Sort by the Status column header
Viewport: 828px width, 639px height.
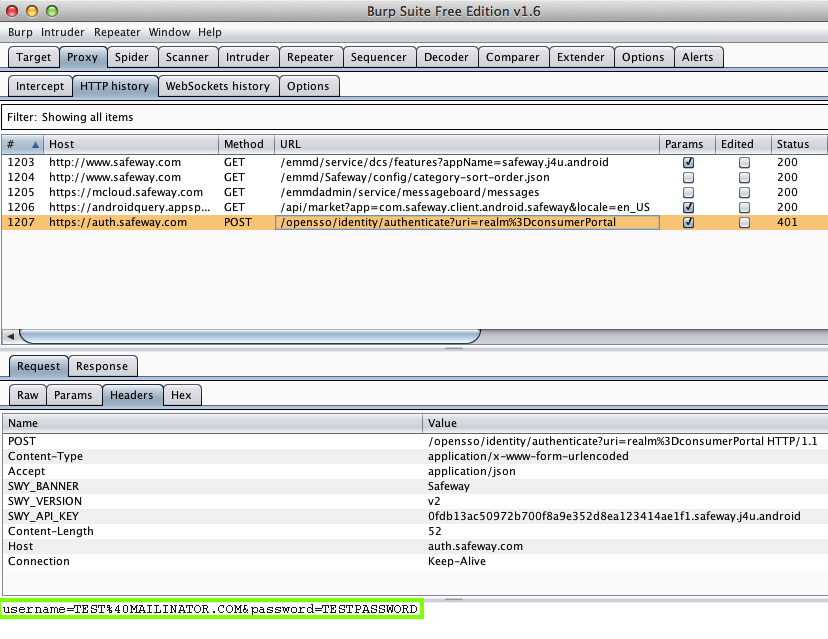[x=798, y=144]
